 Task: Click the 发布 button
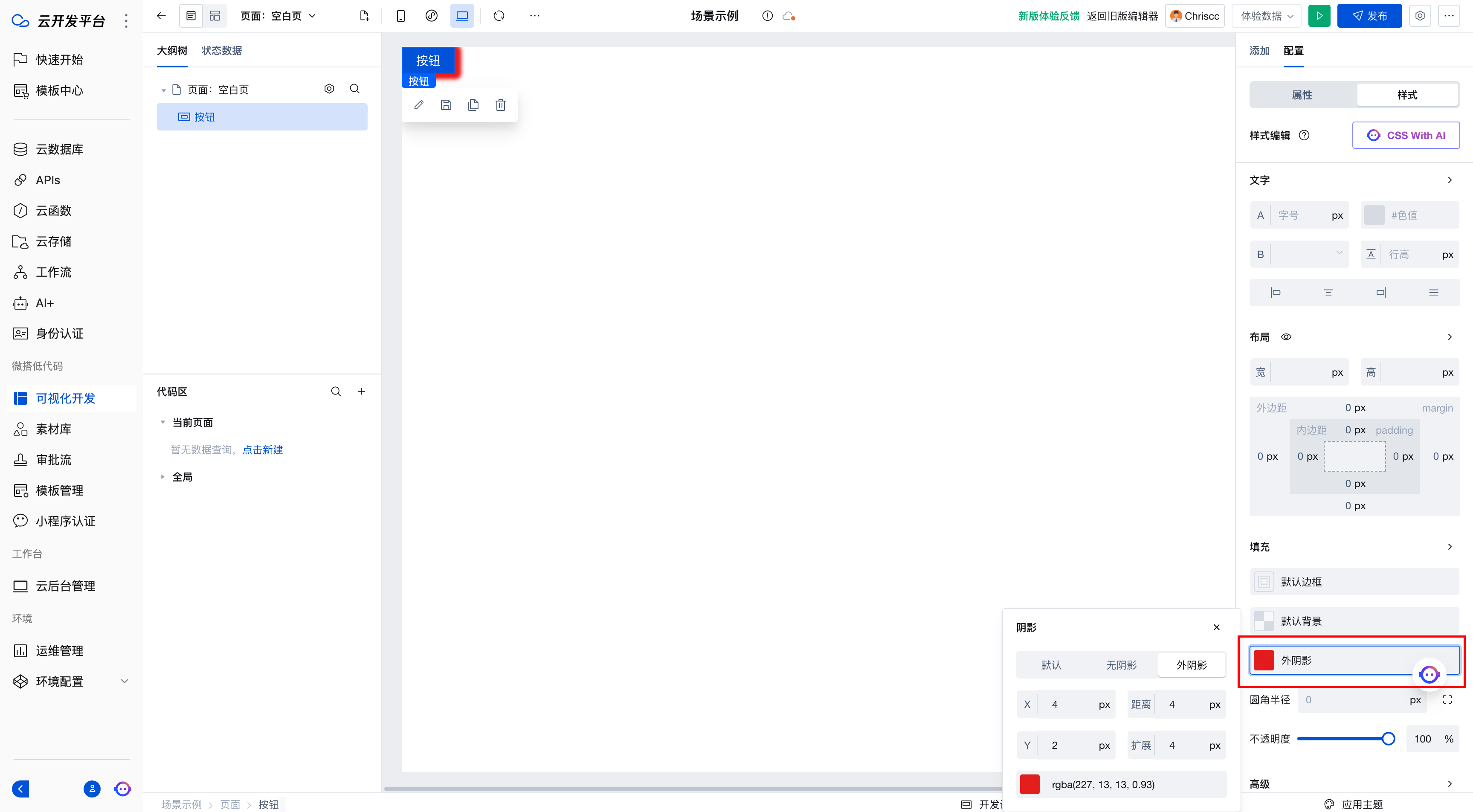[1369, 16]
